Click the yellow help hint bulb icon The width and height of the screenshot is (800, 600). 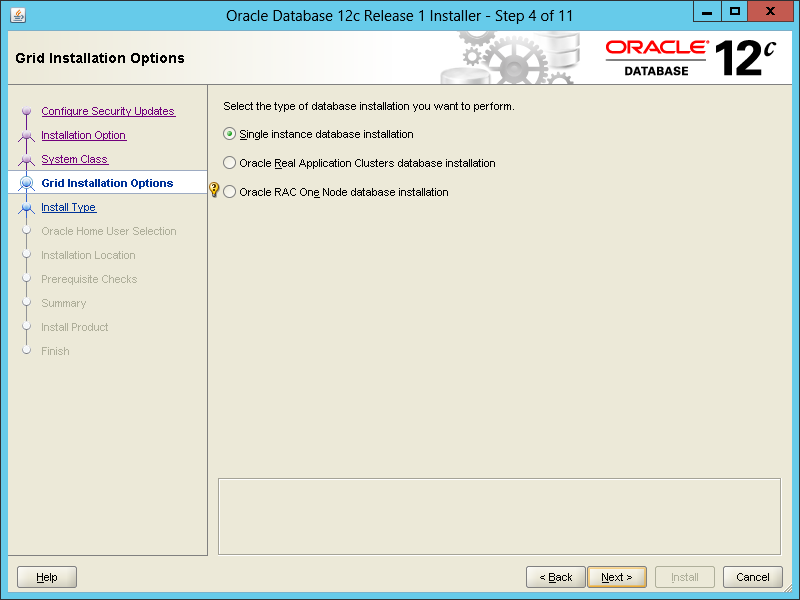[214, 190]
